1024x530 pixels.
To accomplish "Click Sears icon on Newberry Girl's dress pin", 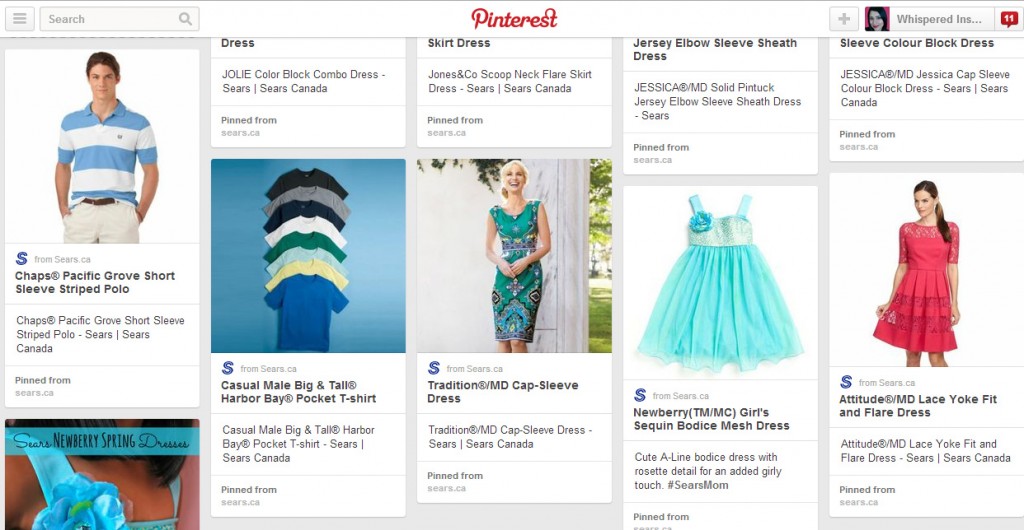I will (x=640, y=395).
